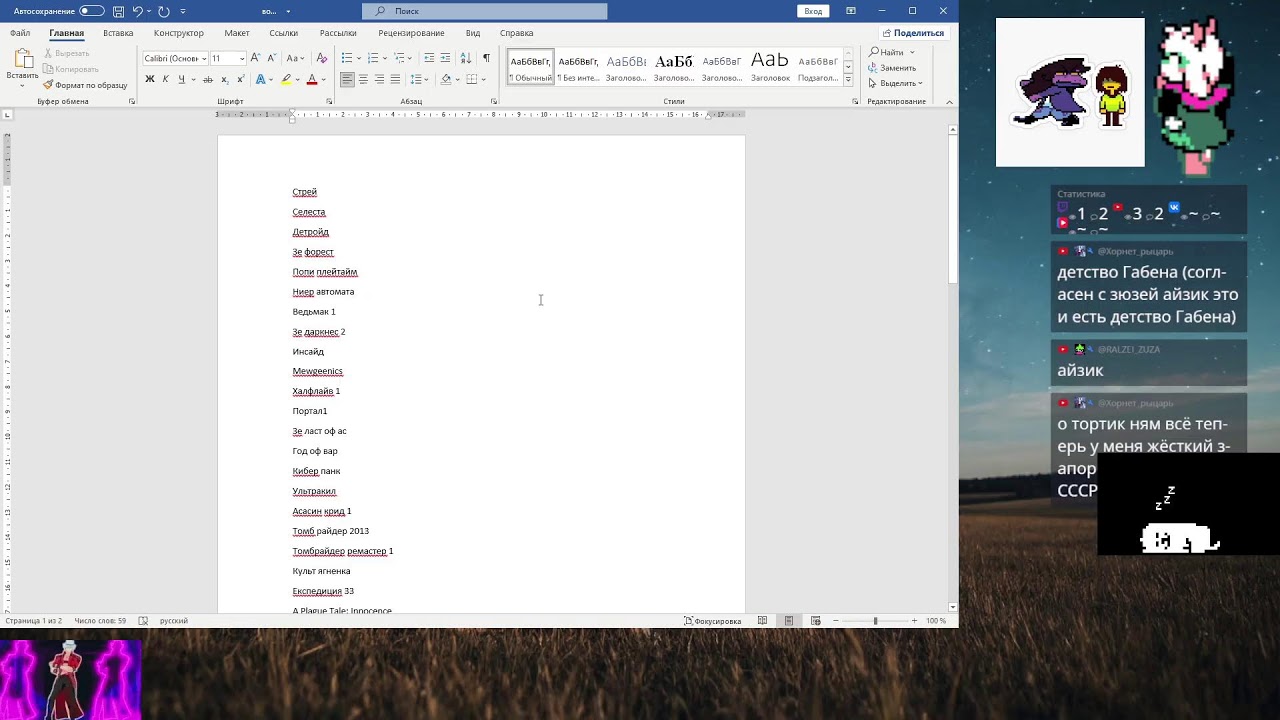The image size is (1280, 720).
Task: Open the font color dropdown arrow
Action: 323,79
